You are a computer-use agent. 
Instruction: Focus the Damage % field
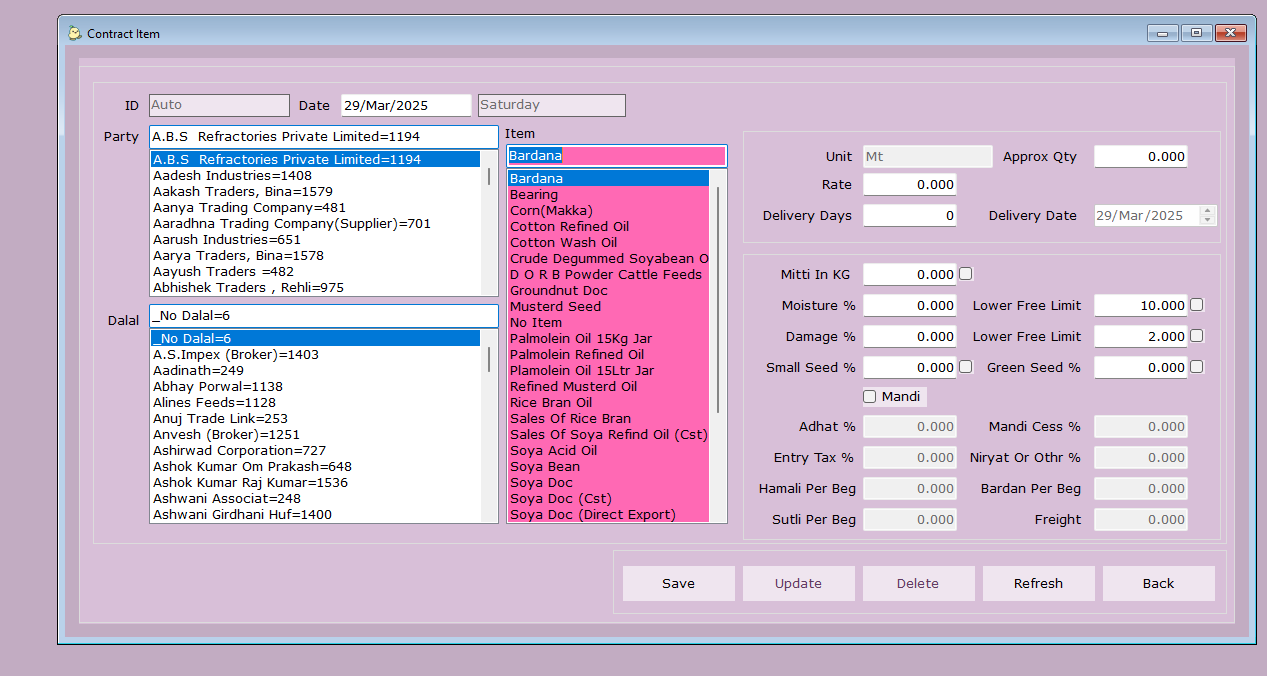coord(910,336)
